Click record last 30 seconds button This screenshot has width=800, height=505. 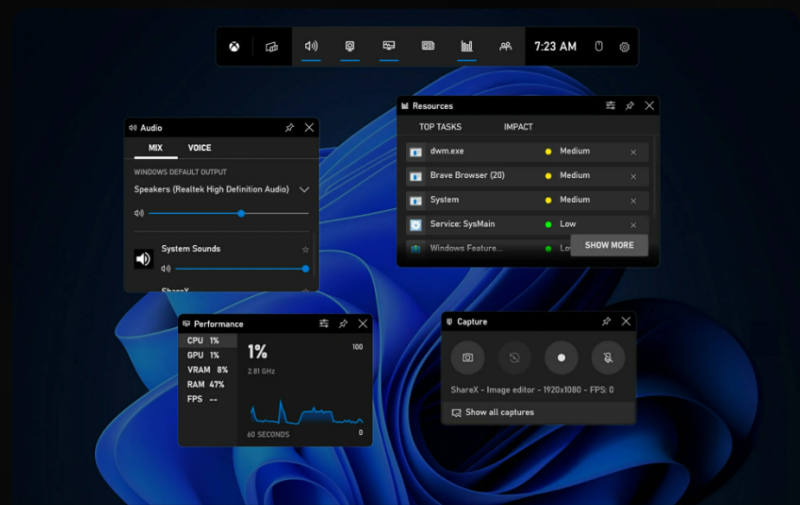pos(514,358)
